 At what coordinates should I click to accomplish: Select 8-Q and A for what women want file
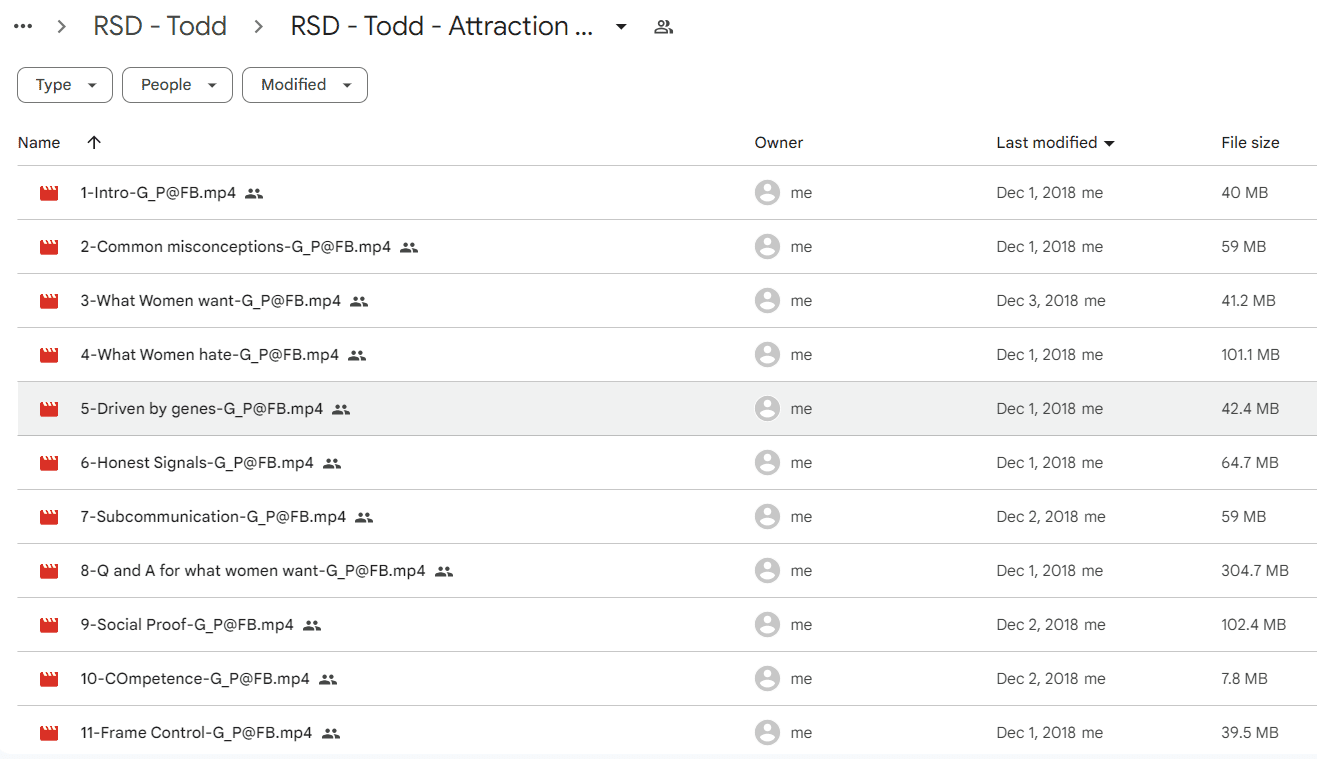point(253,571)
